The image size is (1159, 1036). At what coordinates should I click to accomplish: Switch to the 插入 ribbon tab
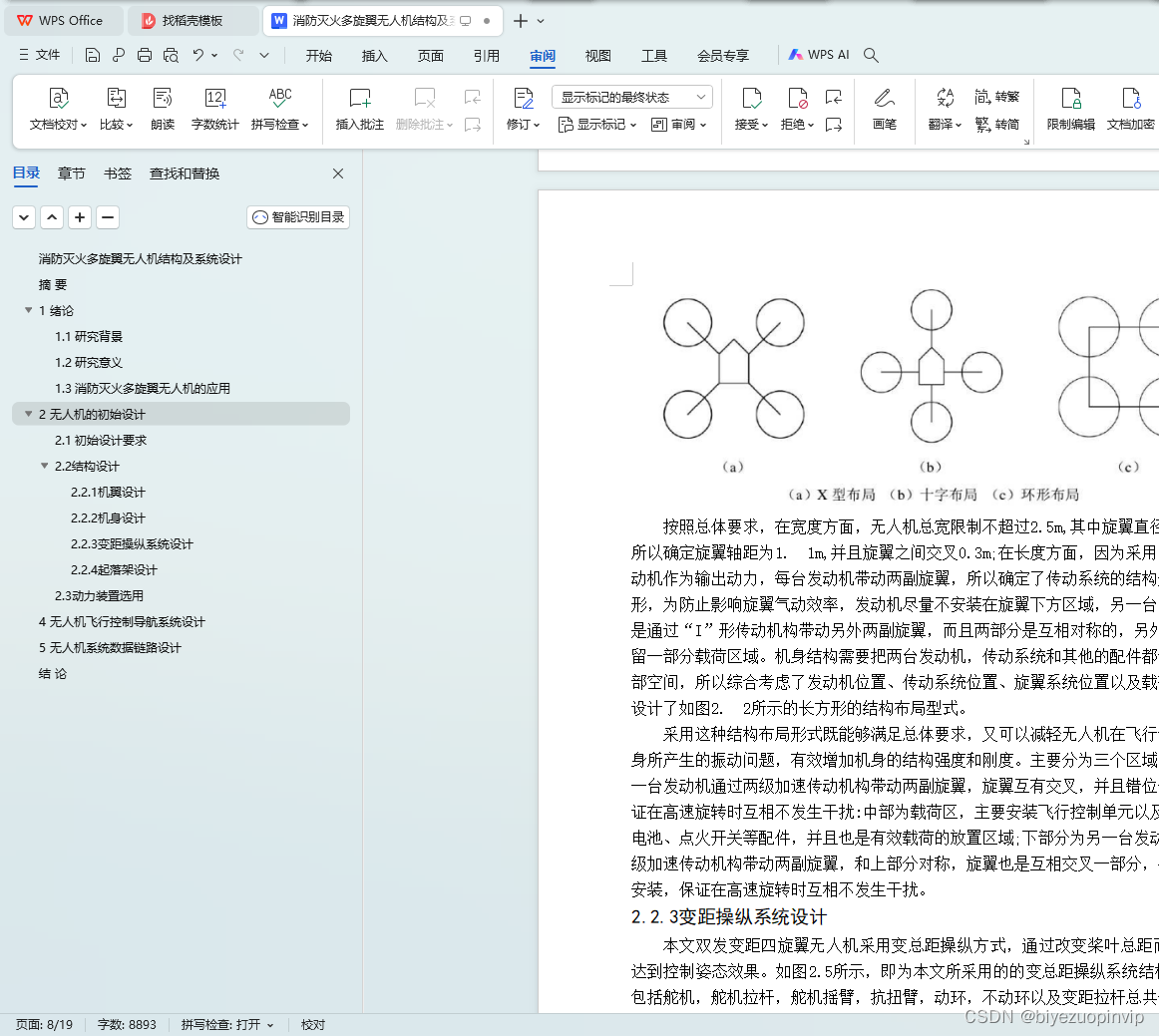[374, 56]
